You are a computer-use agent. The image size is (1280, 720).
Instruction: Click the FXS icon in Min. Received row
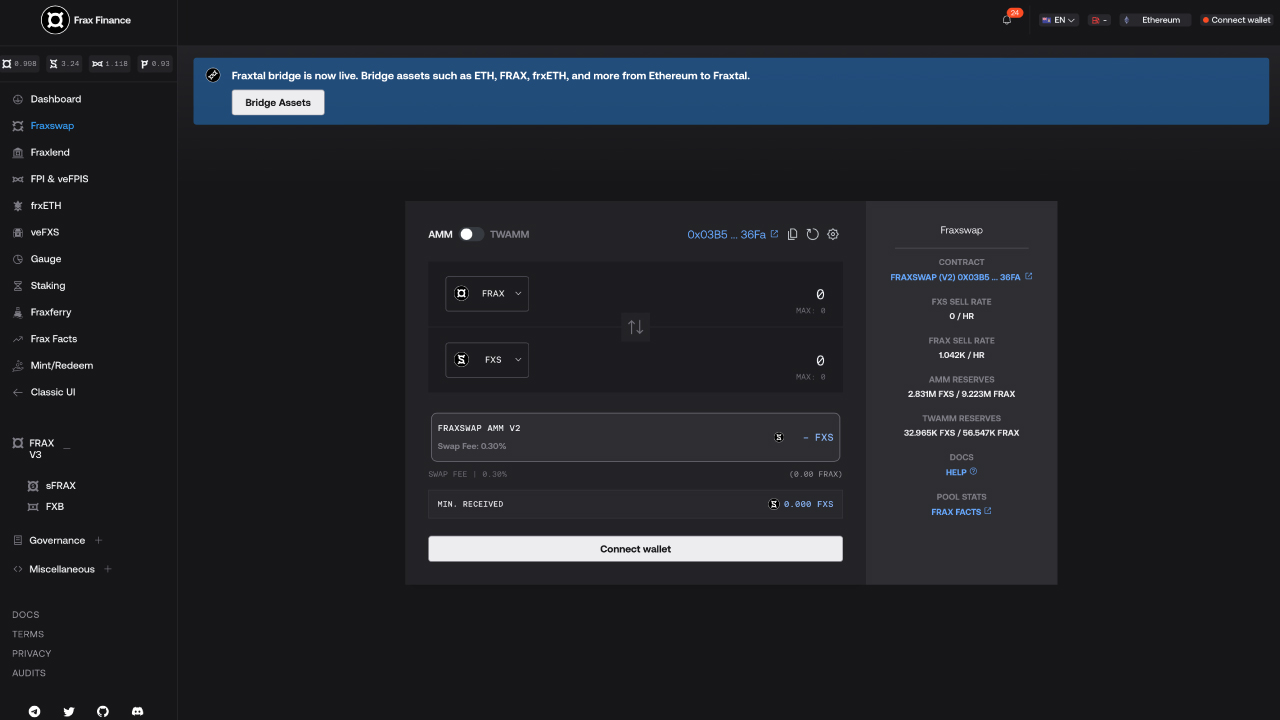(x=773, y=504)
